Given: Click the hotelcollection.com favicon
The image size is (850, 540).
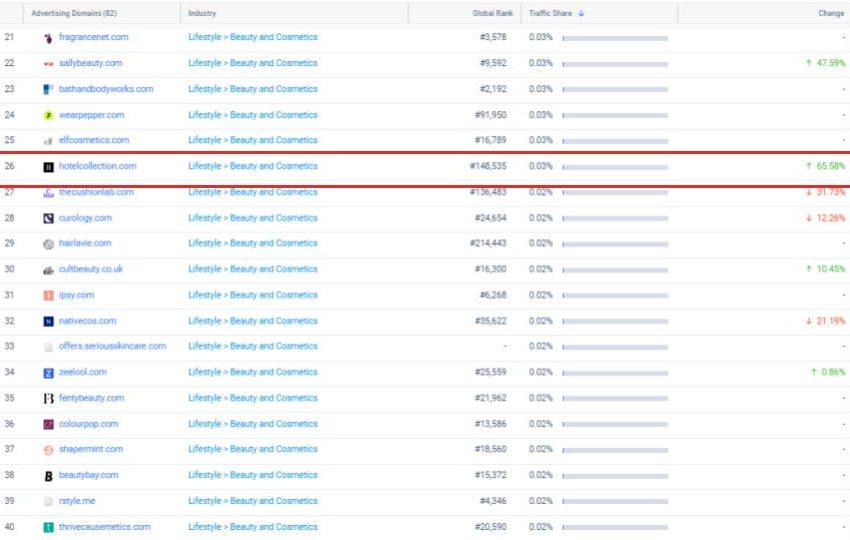Looking at the screenshot, I should pyautogui.click(x=48, y=167).
